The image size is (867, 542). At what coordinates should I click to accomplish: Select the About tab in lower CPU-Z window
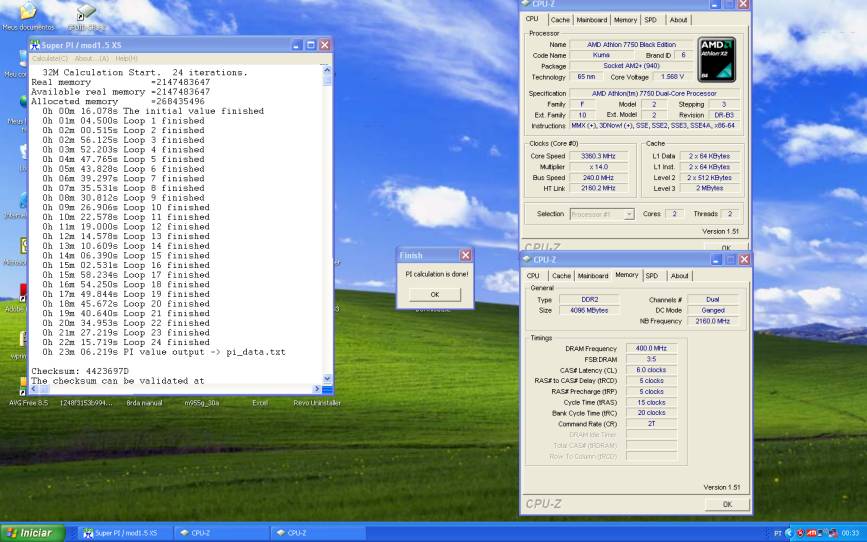coord(680,275)
